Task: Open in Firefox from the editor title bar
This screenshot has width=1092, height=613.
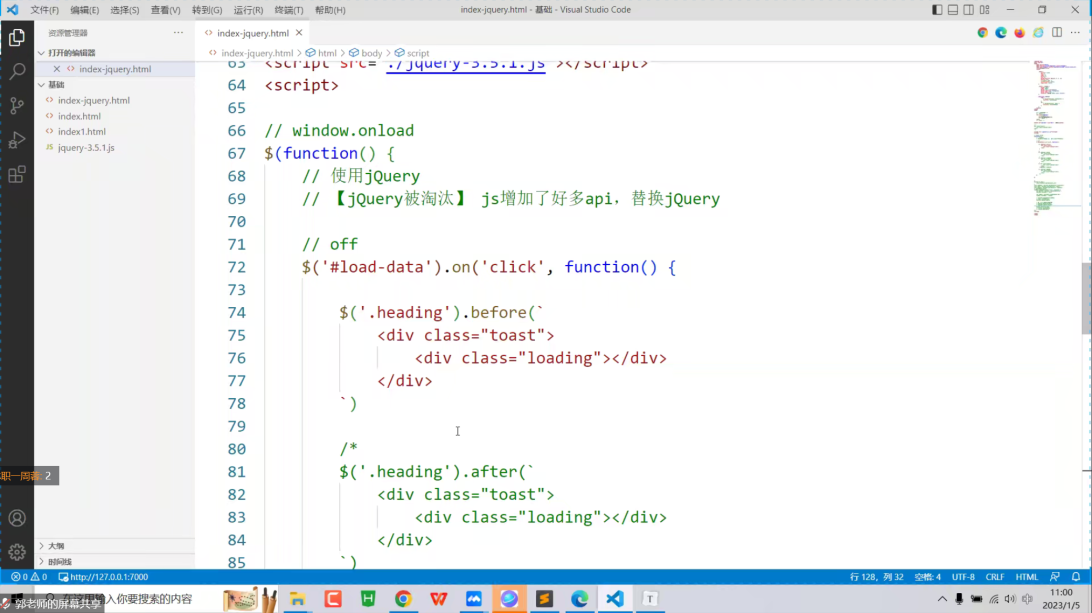Action: click(1020, 33)
